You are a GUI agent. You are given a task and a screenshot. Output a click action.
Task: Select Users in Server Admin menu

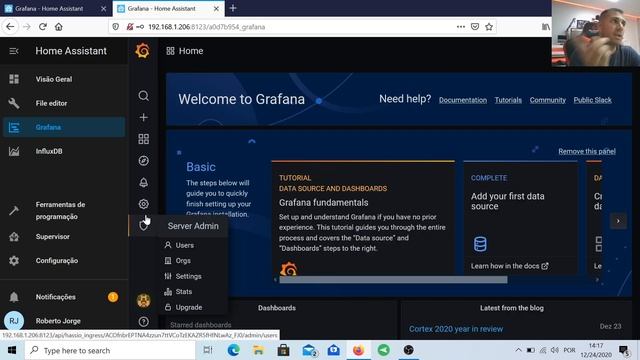coord(184,245)
